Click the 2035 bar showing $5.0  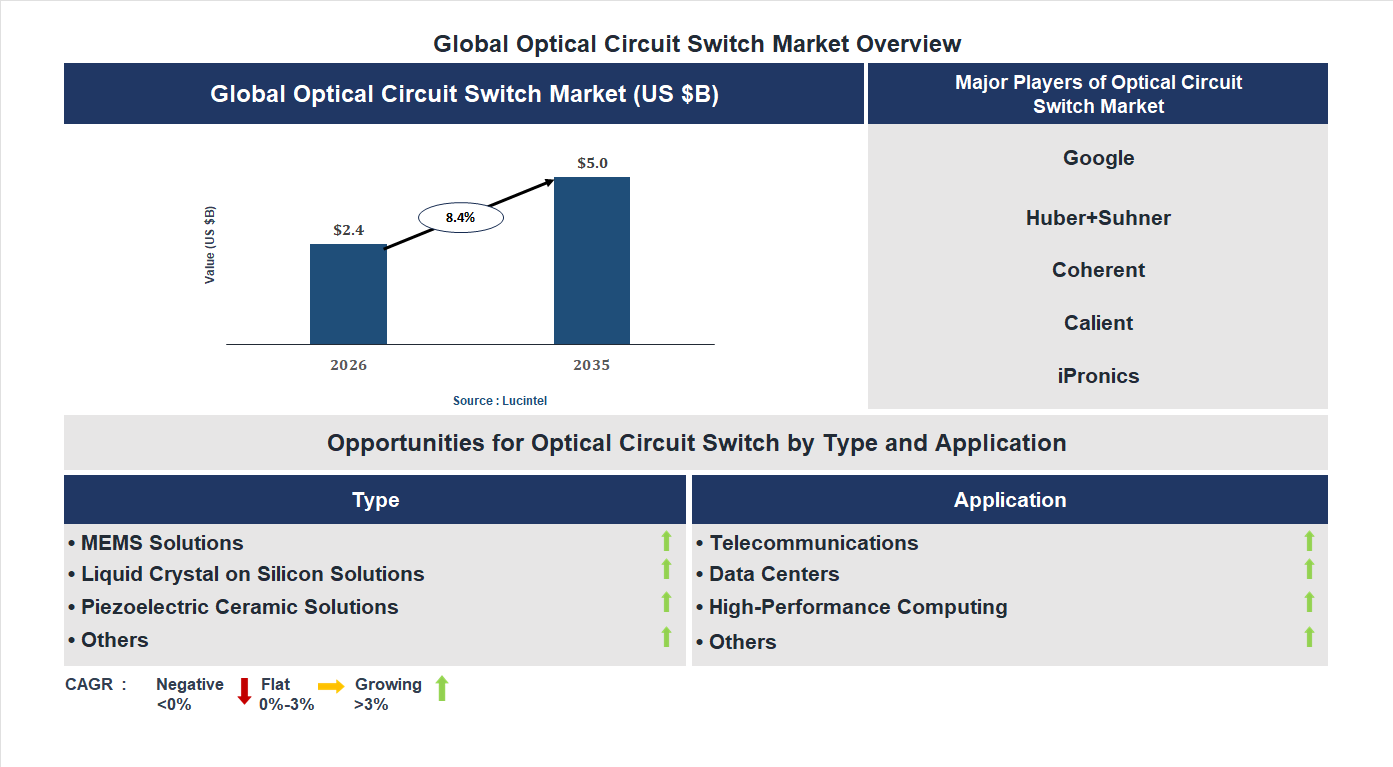(591, 260)
